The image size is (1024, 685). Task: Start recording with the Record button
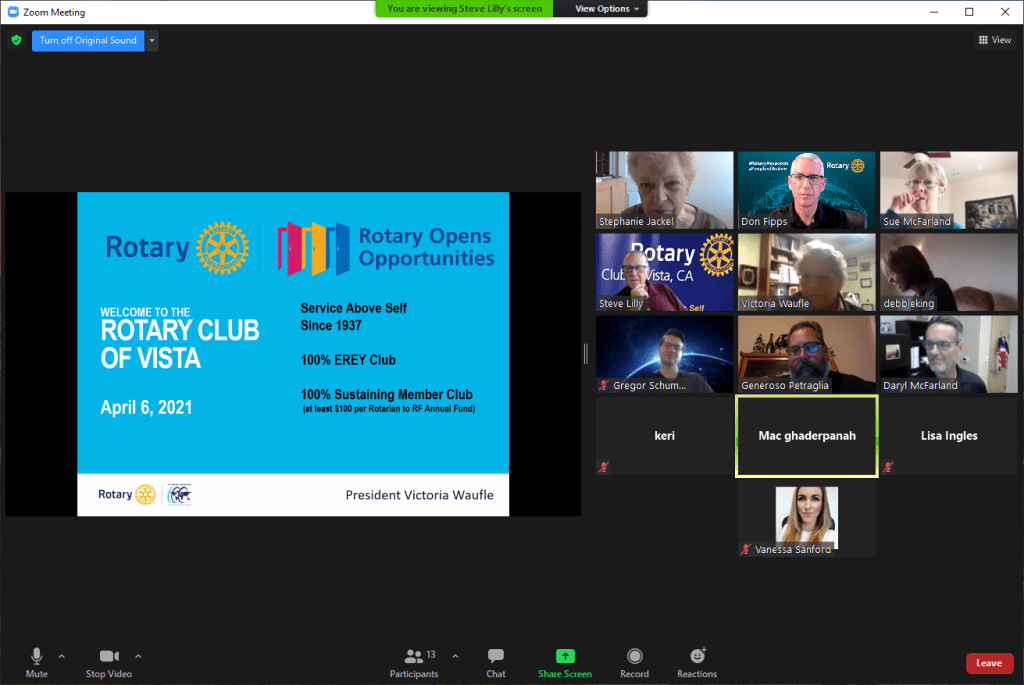(634, 662)
